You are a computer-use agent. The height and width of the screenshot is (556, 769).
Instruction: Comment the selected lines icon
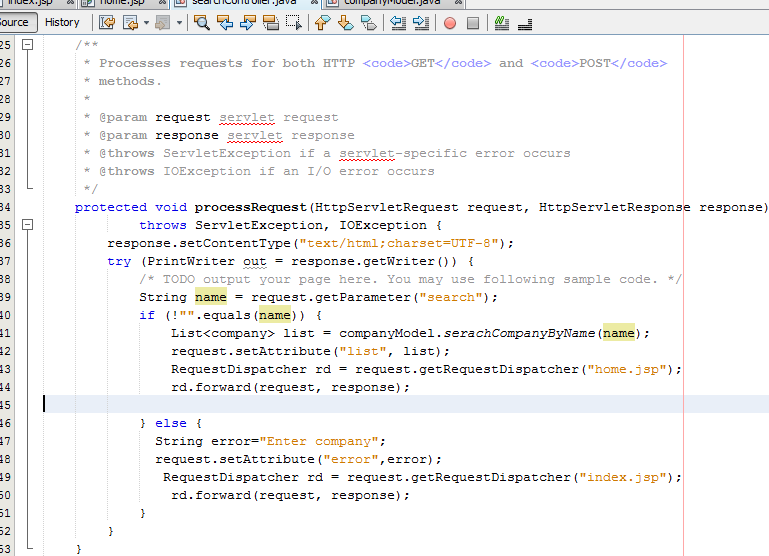coord(501,23)
